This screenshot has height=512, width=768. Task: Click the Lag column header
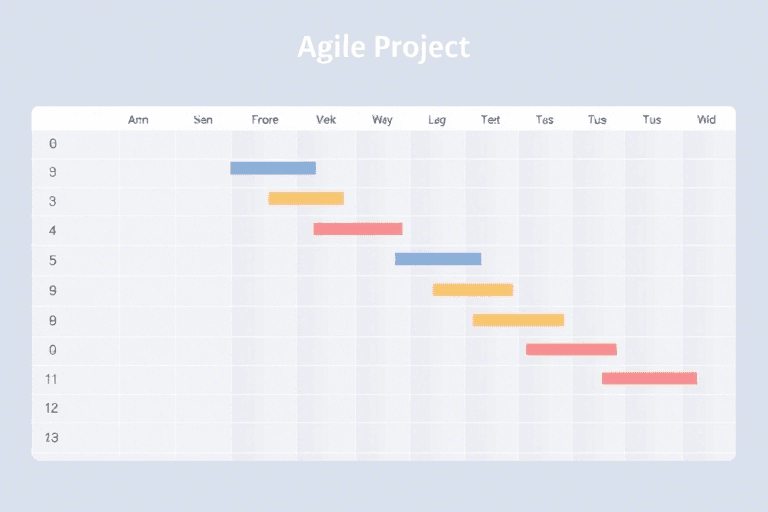437,120
